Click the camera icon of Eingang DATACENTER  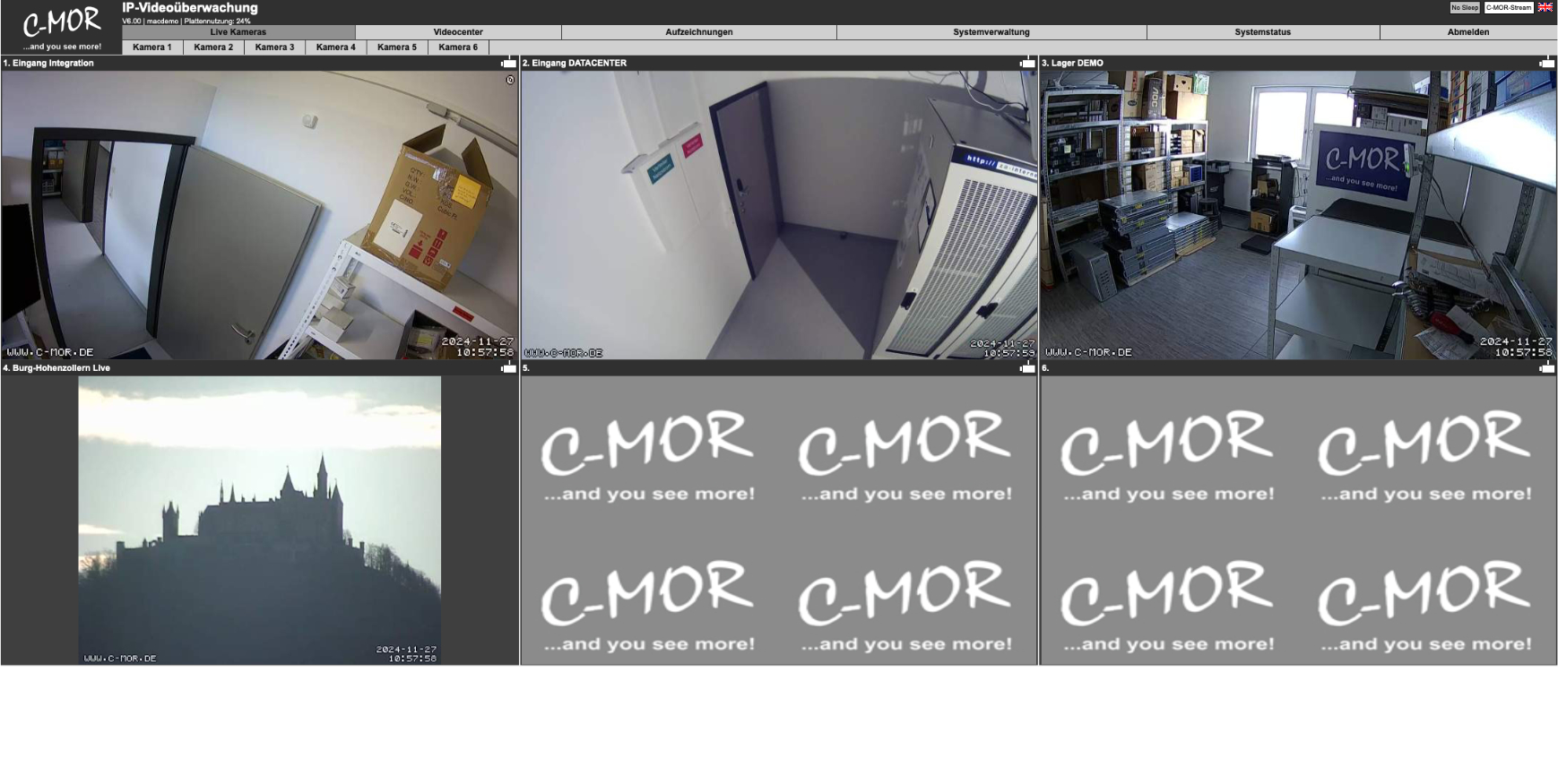click(x=1027, y=63)
